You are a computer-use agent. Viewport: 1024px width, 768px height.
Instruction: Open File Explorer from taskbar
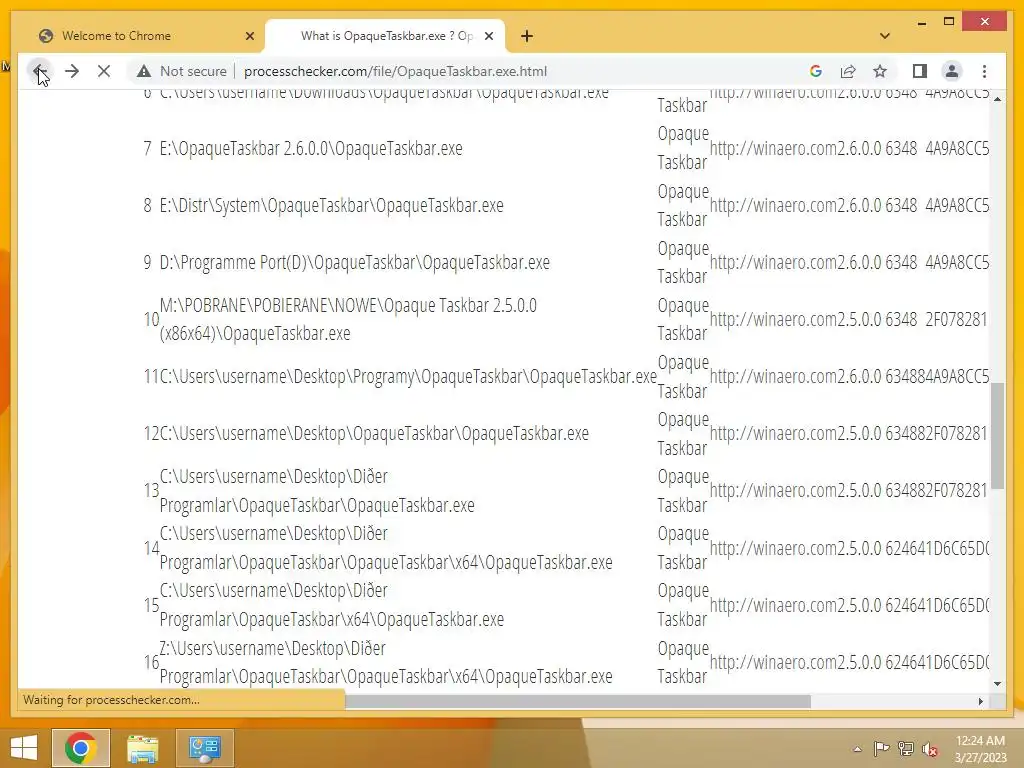point(142,747)
